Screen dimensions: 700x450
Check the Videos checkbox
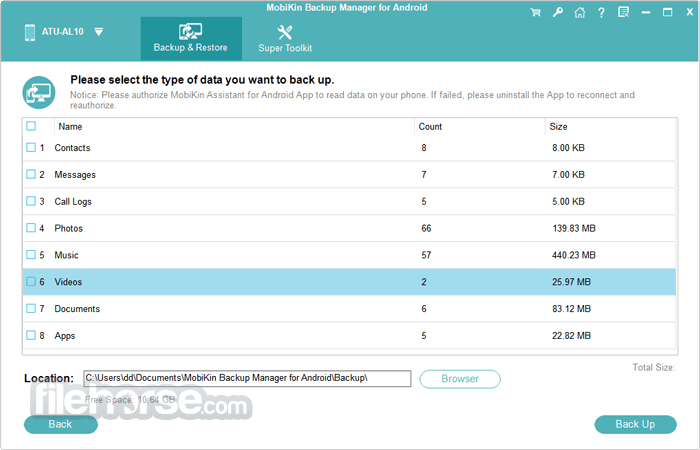tap(31, 281)
